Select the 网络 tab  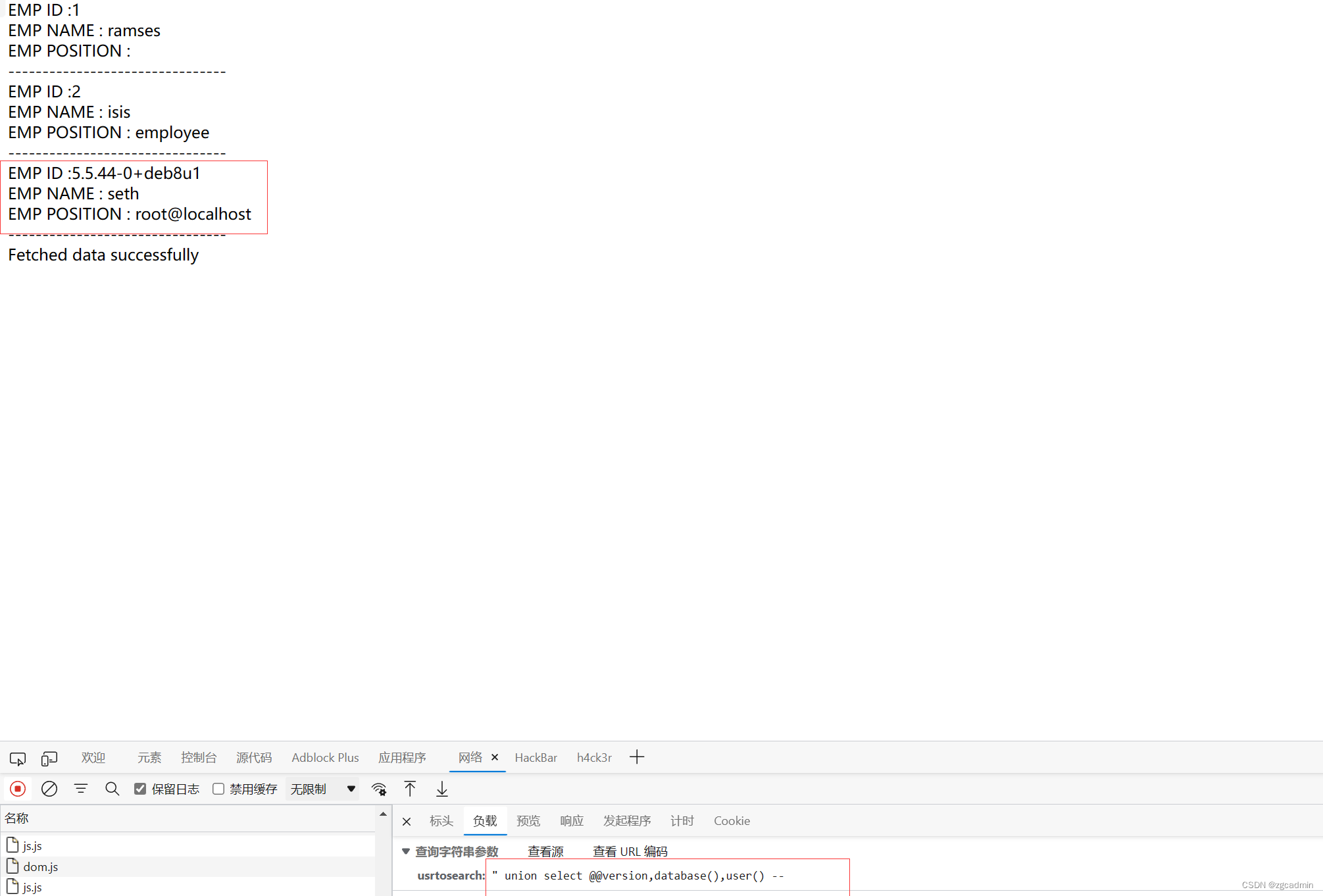470,757
